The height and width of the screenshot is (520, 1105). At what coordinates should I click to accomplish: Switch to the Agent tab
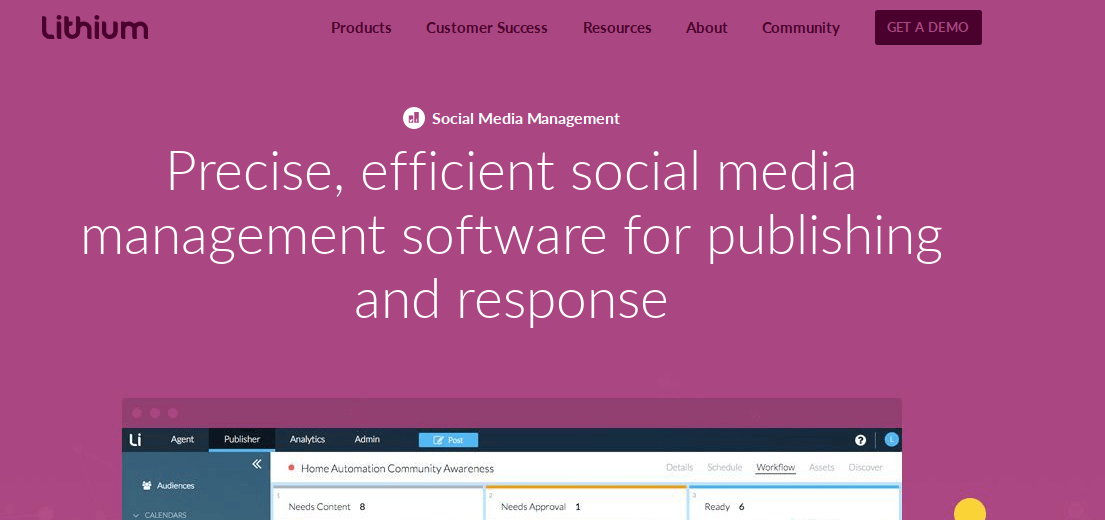coord(183,439)
